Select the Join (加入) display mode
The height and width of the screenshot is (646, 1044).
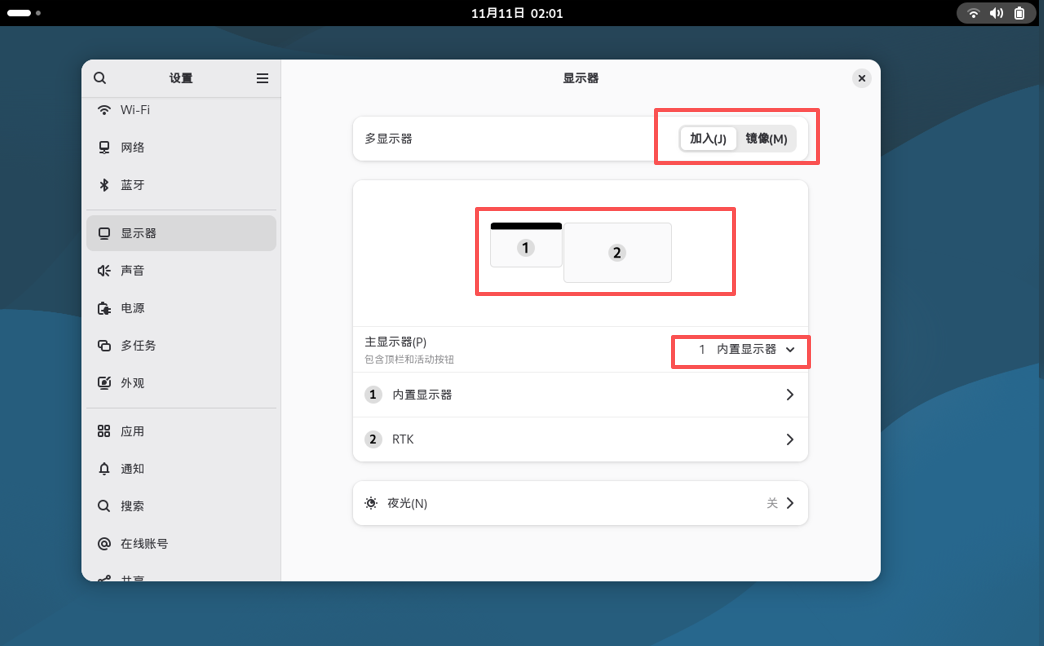(708, 139)
